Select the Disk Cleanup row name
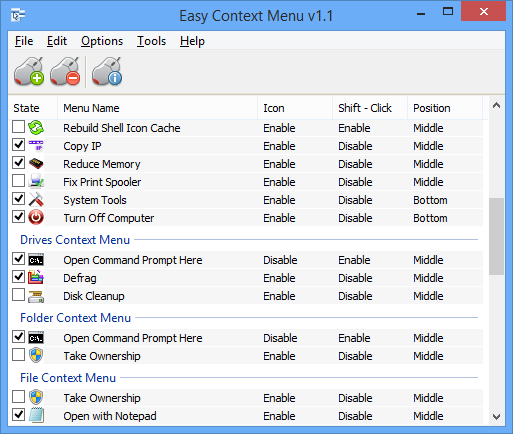513x434 pixels. (94, 296)
